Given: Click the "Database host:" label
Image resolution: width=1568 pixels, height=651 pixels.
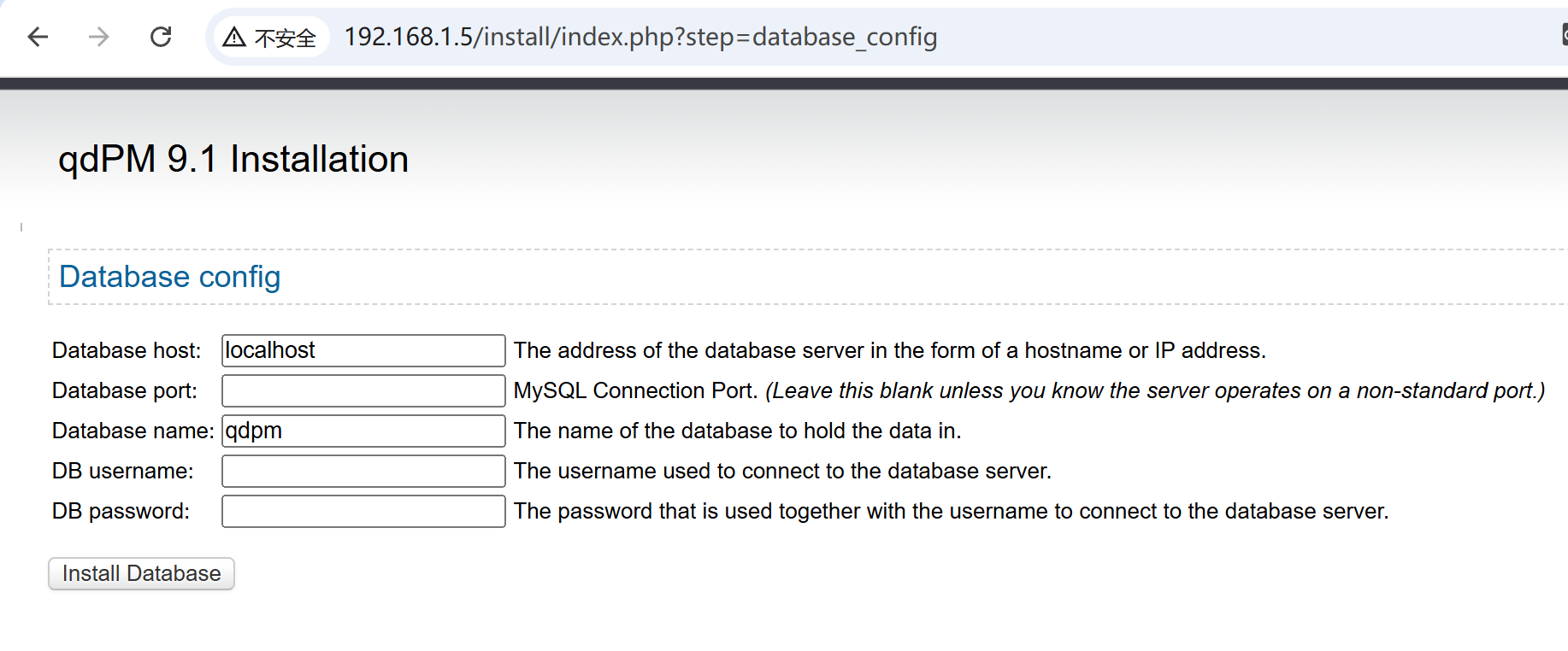Looking at the screenshot, I should [127, 350].
